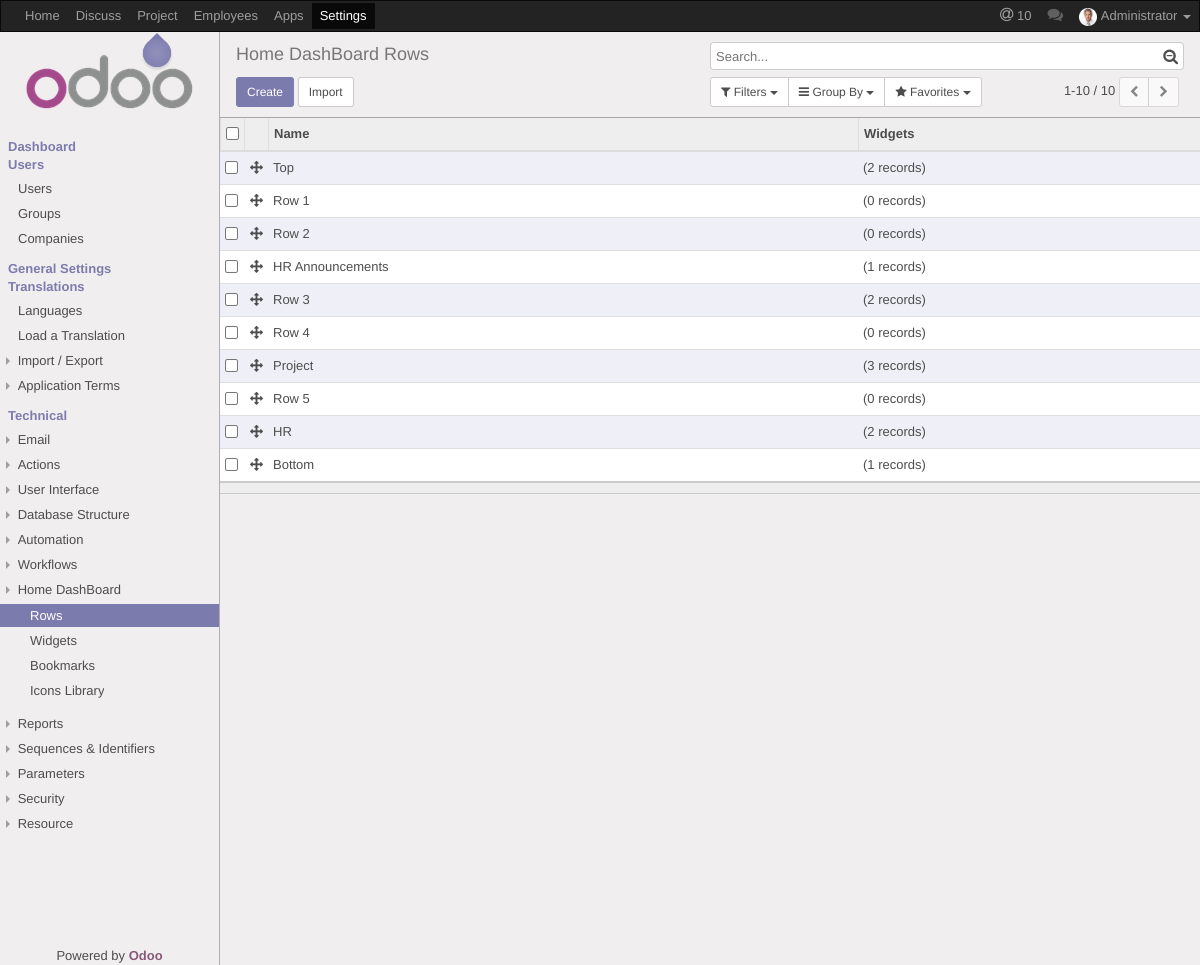The image size is (1200, 965).
Task: Open the Filters dropdown
Action: tap(748, 91)
